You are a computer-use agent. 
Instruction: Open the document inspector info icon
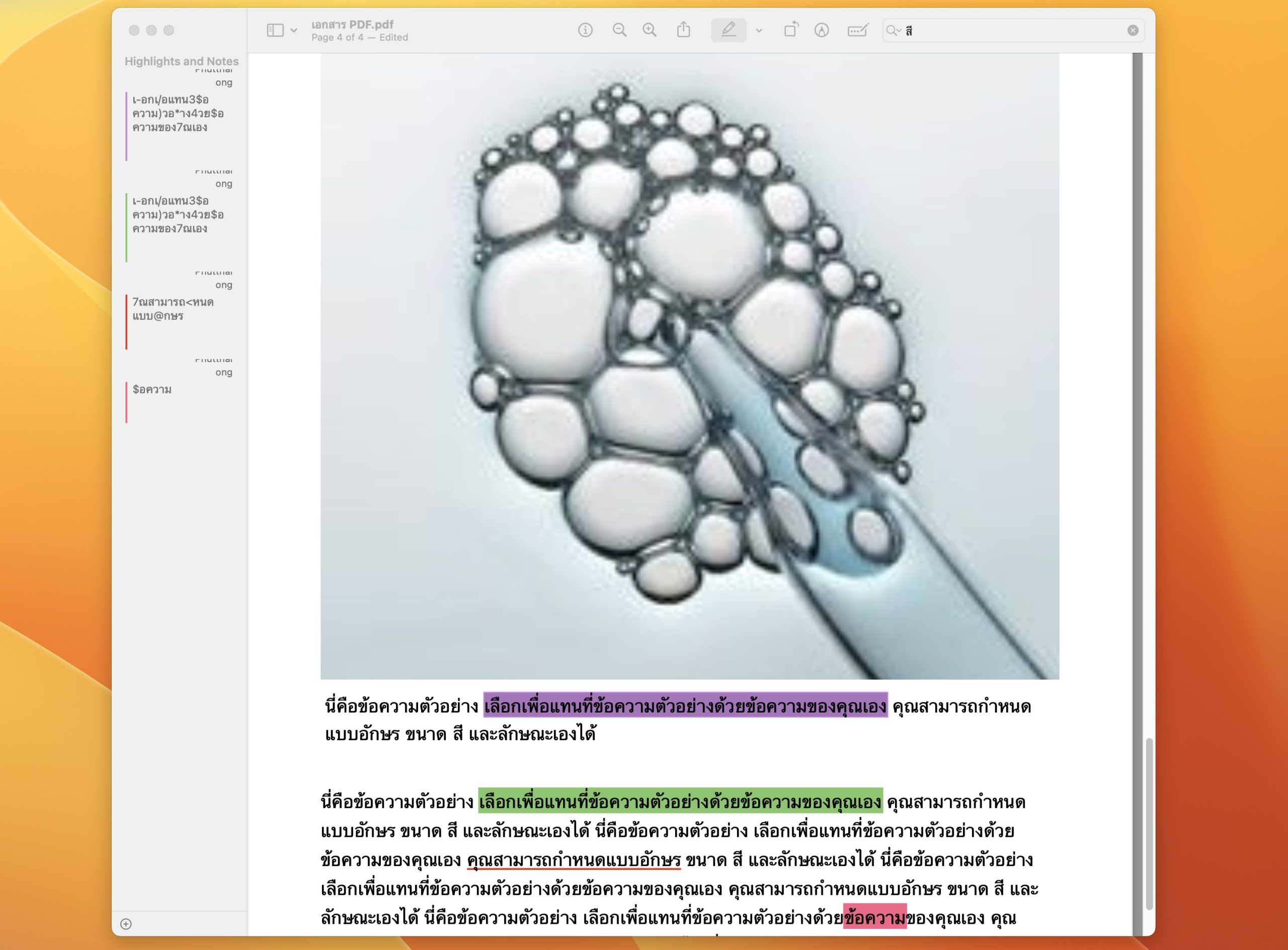[x=585, y=30]
